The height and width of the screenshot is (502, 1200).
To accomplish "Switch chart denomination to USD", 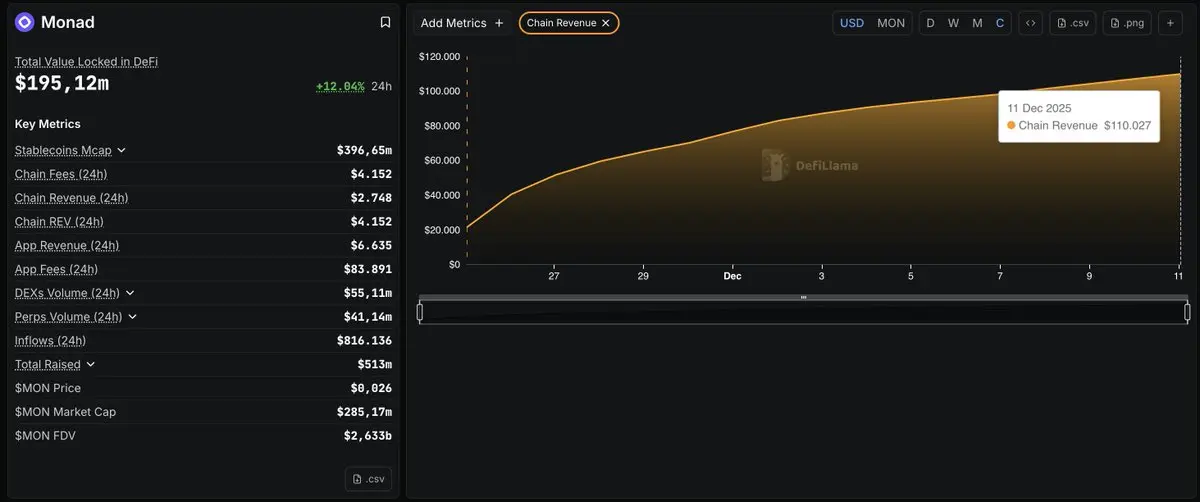I will [852, 23].
